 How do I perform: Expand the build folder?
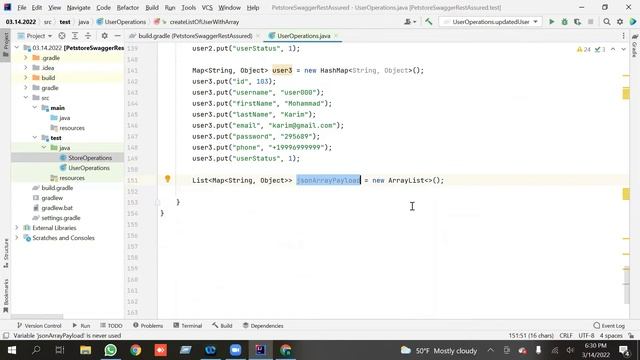click(26, 78)
